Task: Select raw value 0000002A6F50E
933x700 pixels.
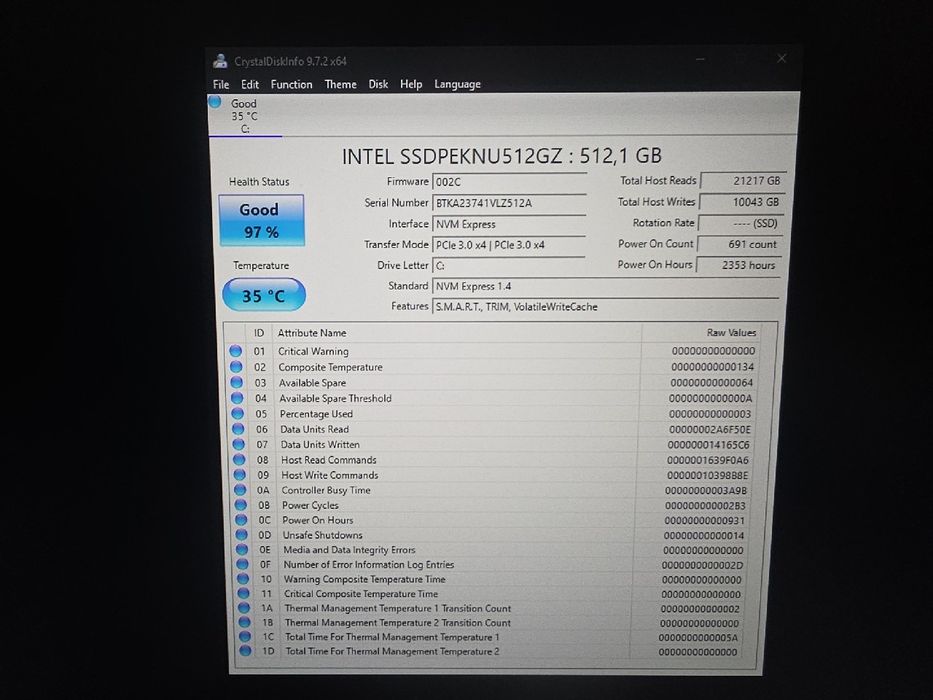Action: click(x=710, y=429)
